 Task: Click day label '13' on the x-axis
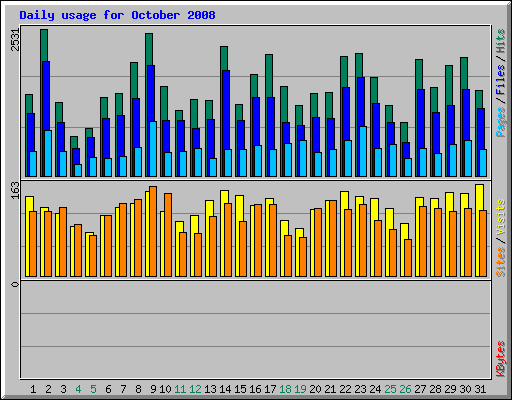(x=210, y=389)
